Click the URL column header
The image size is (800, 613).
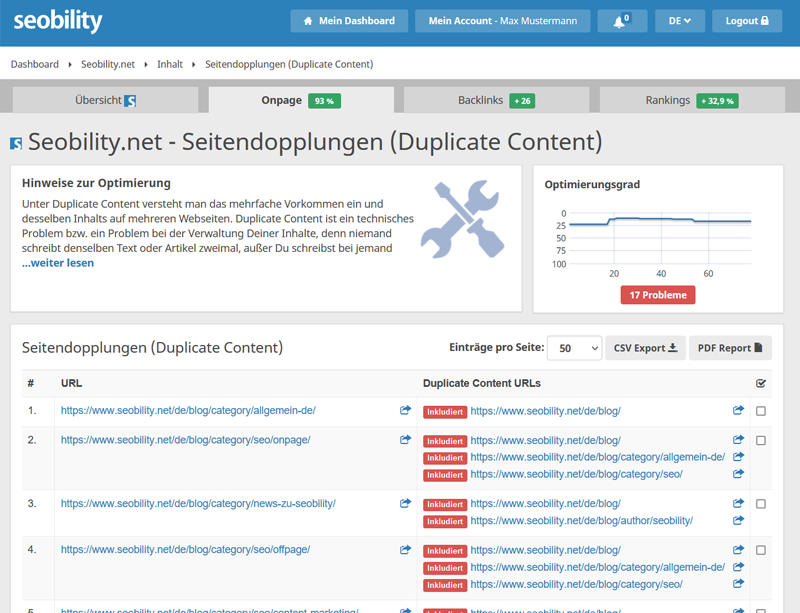tap(71, 383)
